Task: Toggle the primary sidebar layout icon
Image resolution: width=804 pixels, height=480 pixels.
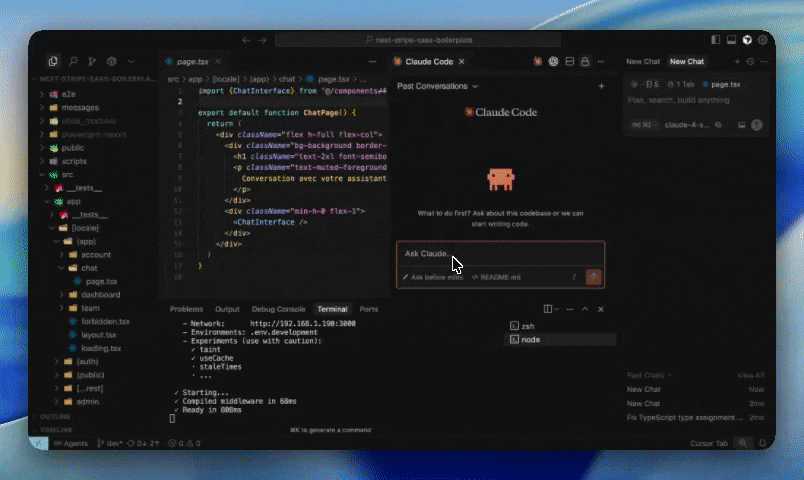Action: click(716, 40)
